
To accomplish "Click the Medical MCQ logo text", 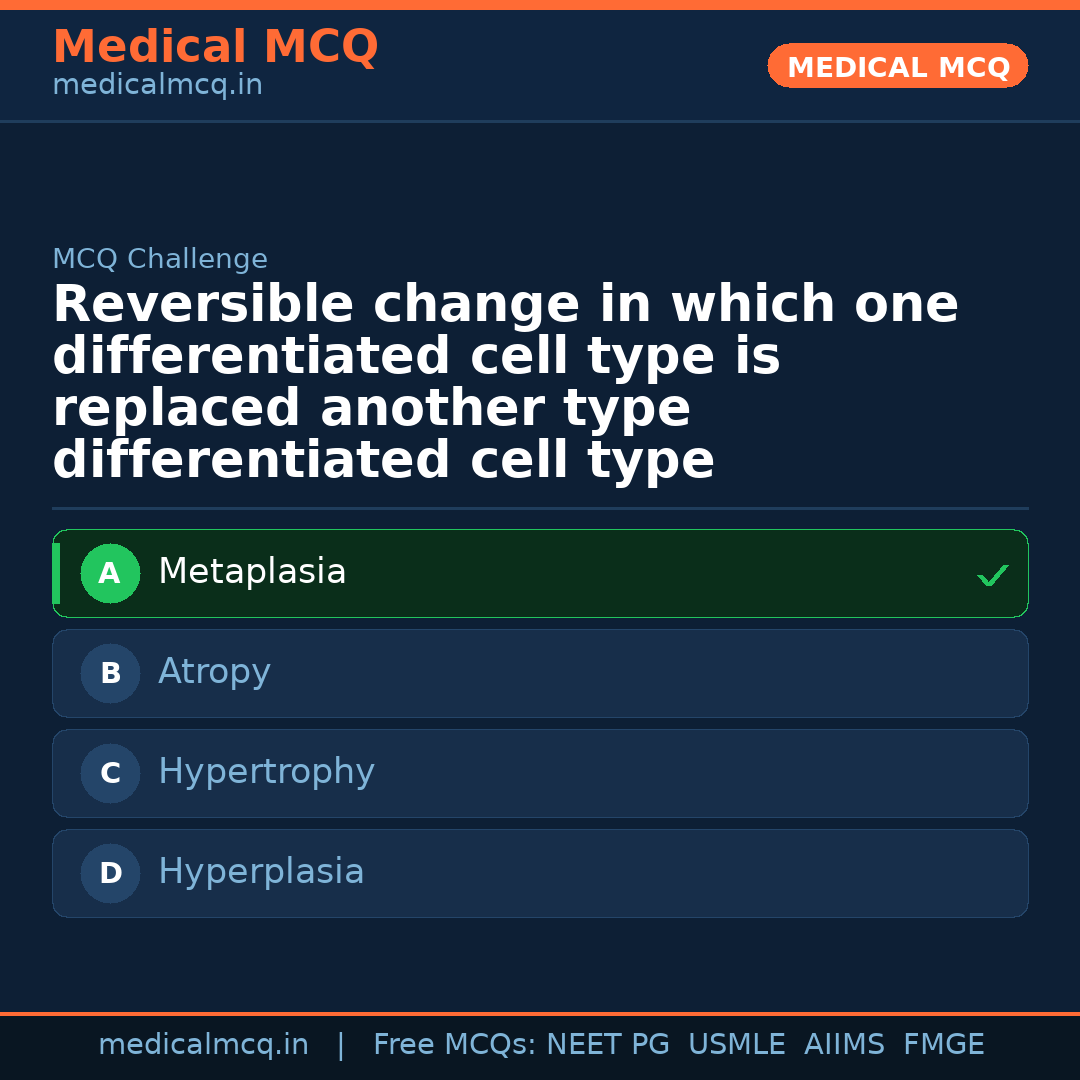I will (215, 46).
